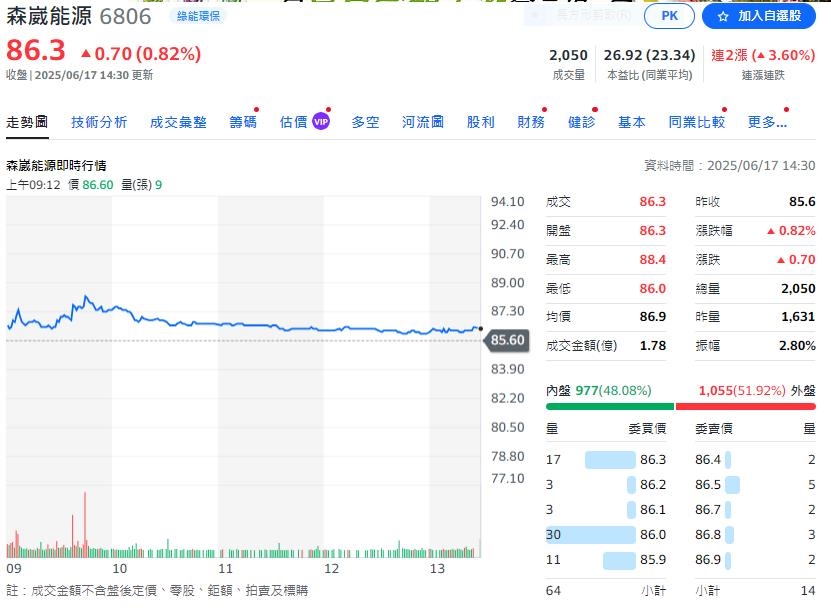View the 籌碼 tab
Viewport: 831px width, 608px height.
(x=244, y=120)
